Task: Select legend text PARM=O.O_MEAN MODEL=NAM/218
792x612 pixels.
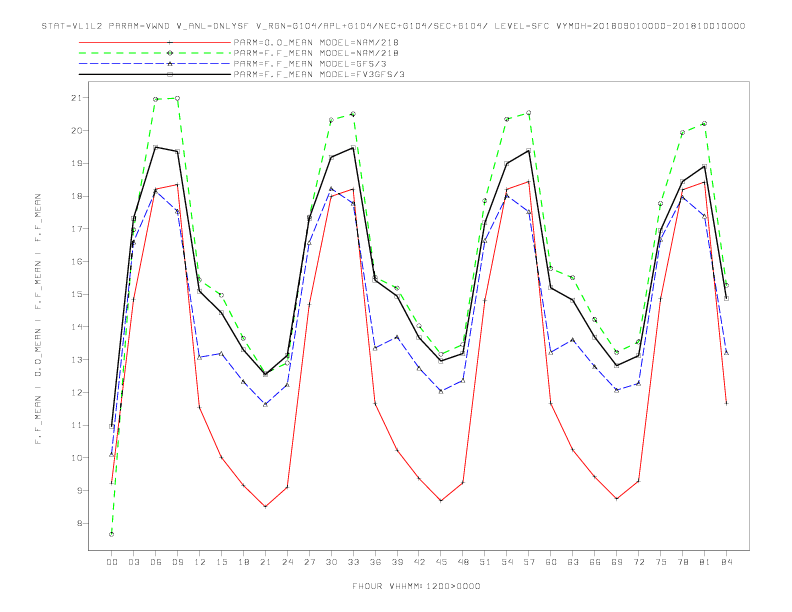Action: tap(316, 42)
